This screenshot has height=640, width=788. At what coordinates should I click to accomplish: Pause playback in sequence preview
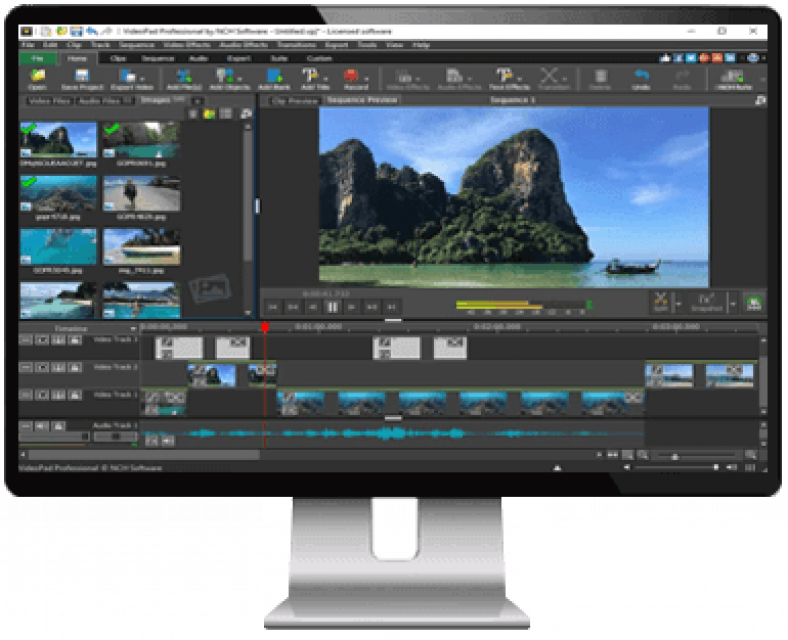pos(332,306)
